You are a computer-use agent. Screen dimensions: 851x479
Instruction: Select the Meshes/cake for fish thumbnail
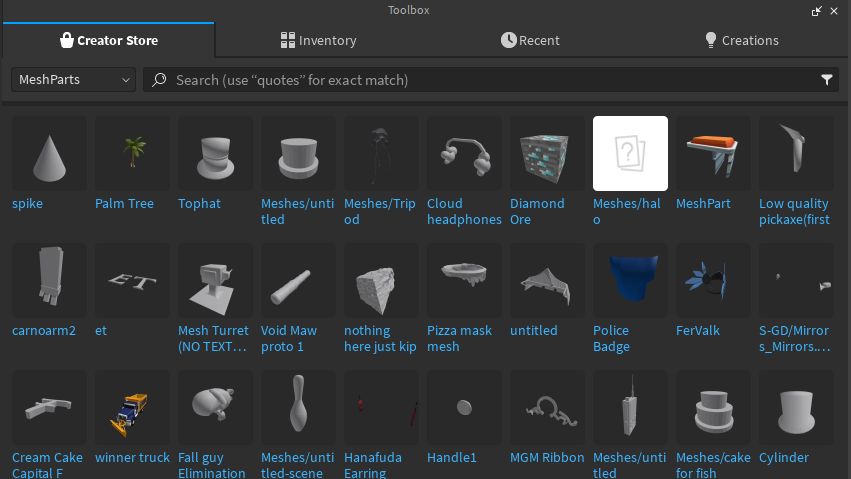(714, 407)
